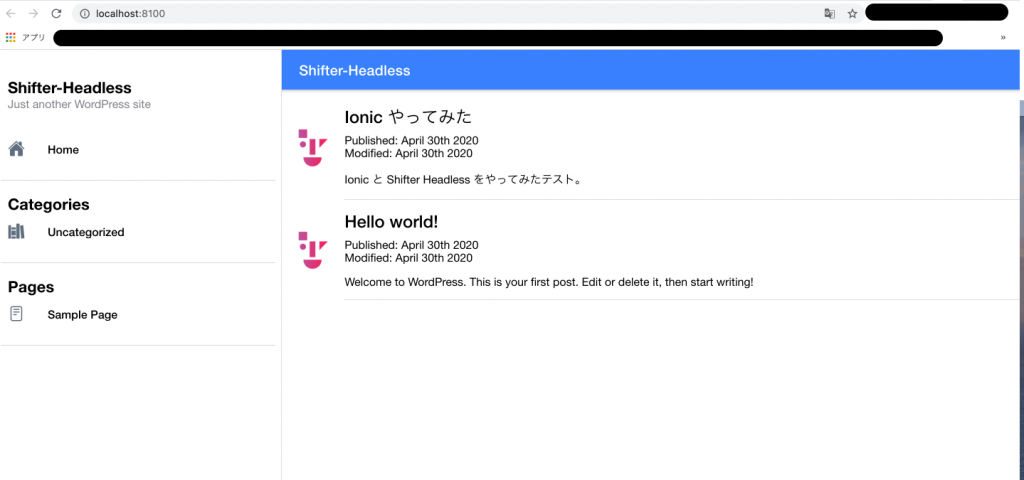Bookmark page with the star icon
Screen dimensions: 1024x480
[852, 14]
